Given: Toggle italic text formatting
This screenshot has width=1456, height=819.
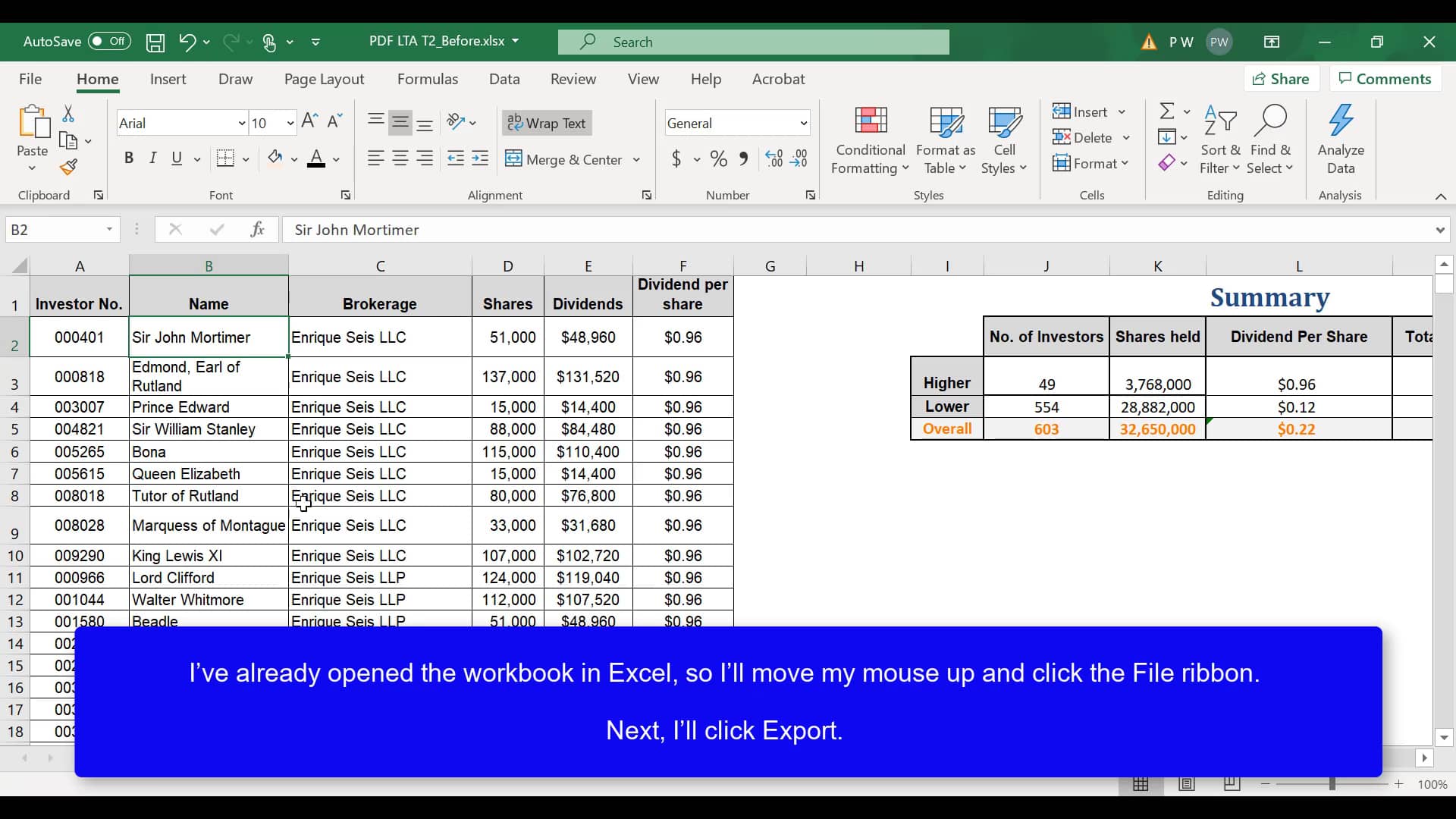Looking at the screenshot, I should [152, 158].
